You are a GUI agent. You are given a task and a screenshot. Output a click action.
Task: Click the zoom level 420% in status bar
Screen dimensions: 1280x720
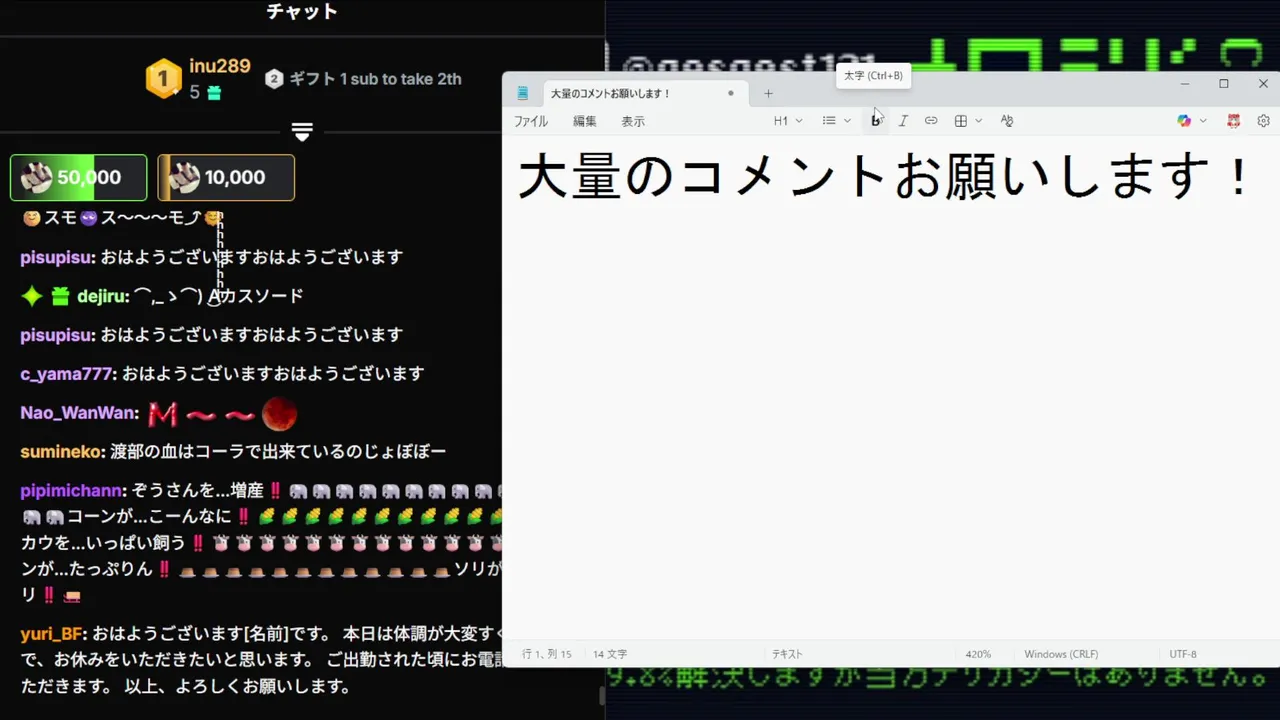pyautogui.click(x=978, y=654)
